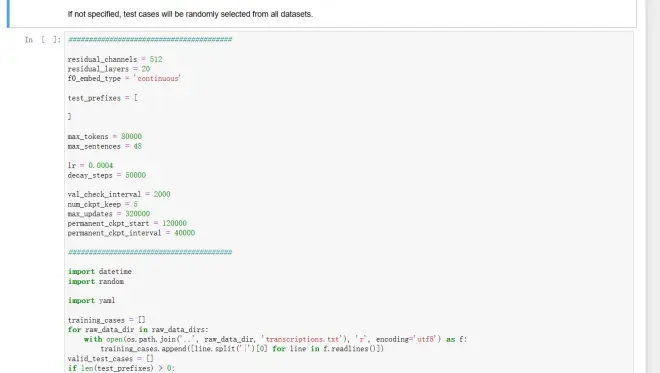Click the val_check_interval value 2000
Viewport: 660px width, 373px height.
click(162, 194)
